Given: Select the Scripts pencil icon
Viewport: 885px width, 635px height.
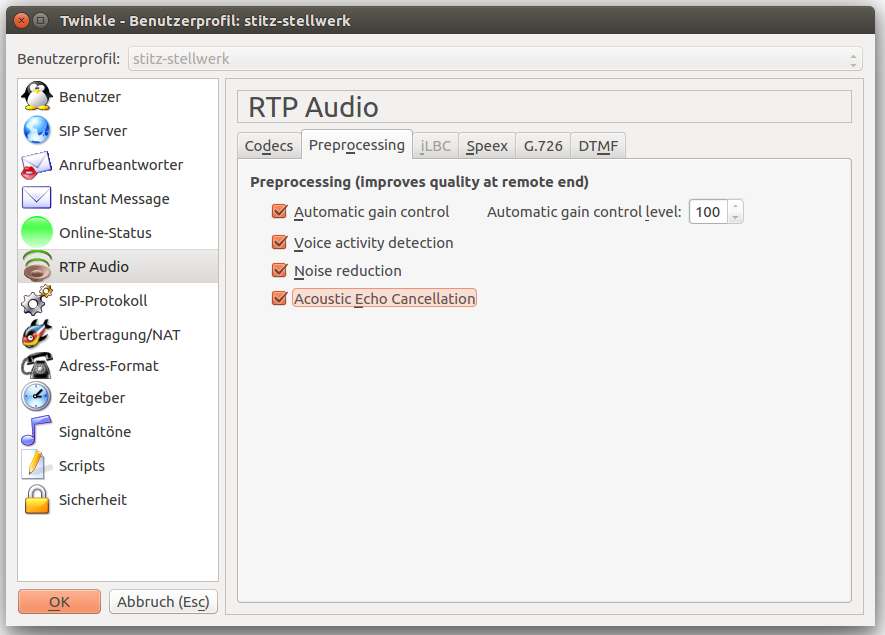Looking at the screenshot, I should pos(36,465).
